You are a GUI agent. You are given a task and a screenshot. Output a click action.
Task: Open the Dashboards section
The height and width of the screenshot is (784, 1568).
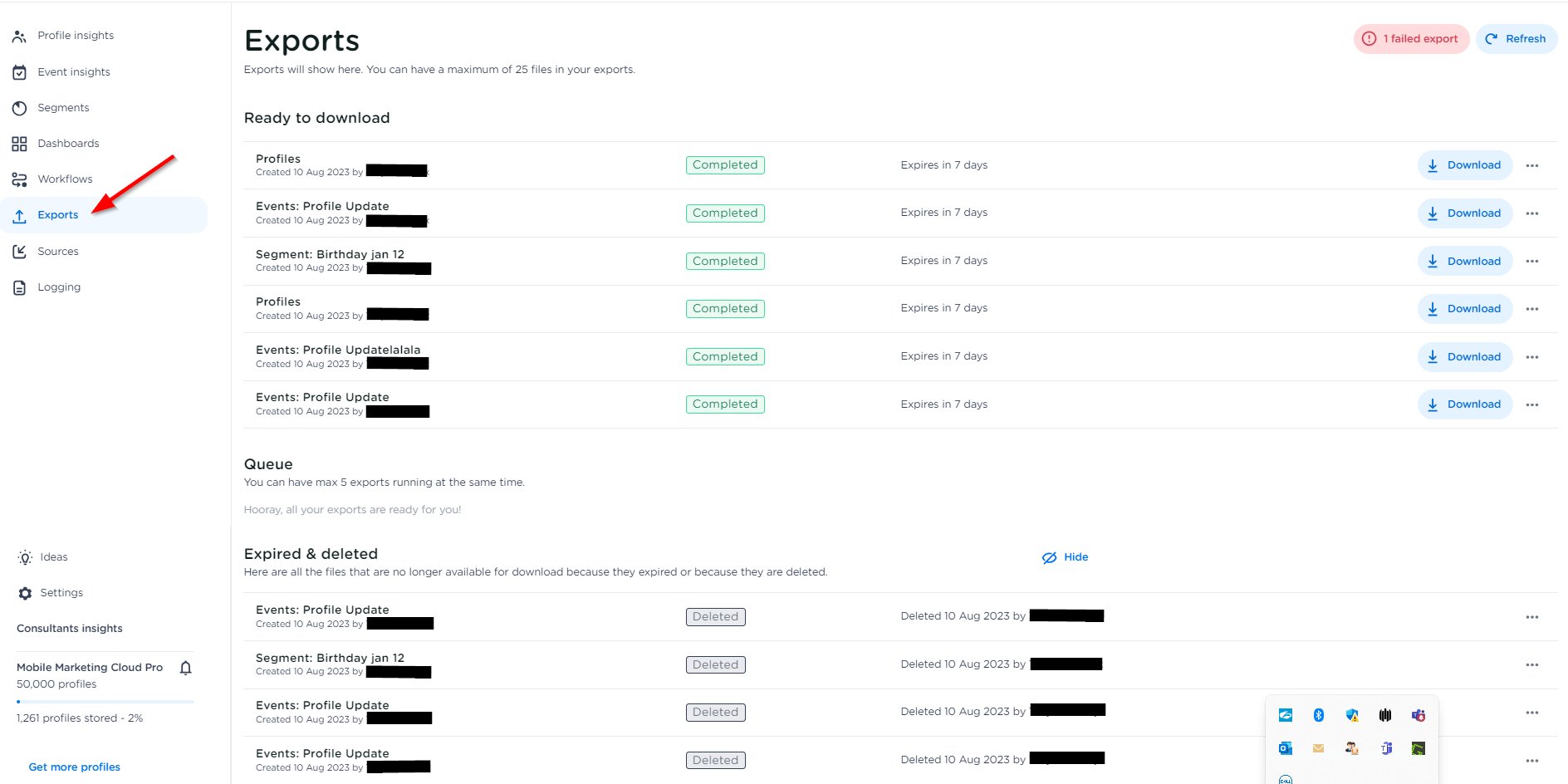[x=67, y=144]
